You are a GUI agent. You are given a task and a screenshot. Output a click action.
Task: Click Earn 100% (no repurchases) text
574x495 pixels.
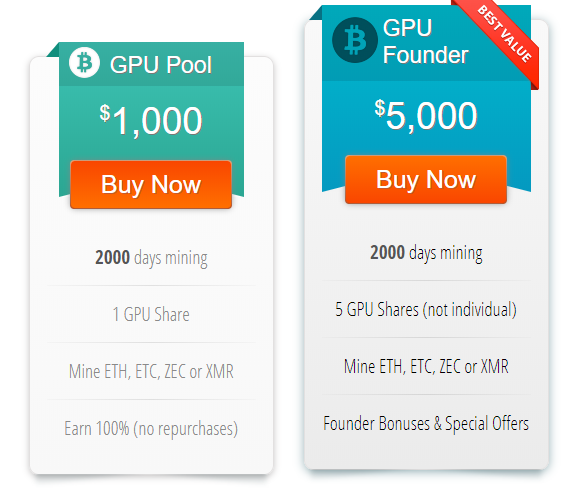point(151,428)
